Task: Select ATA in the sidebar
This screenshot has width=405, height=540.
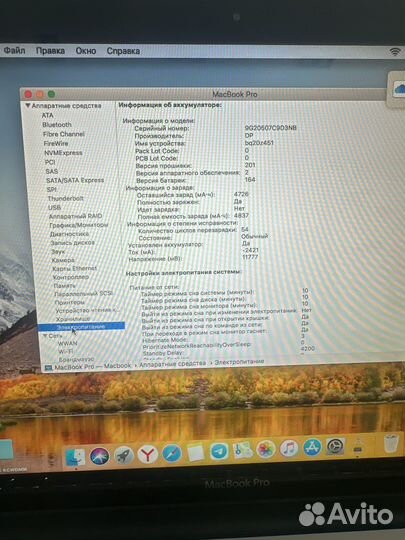Action: click(x=48, y=115)
